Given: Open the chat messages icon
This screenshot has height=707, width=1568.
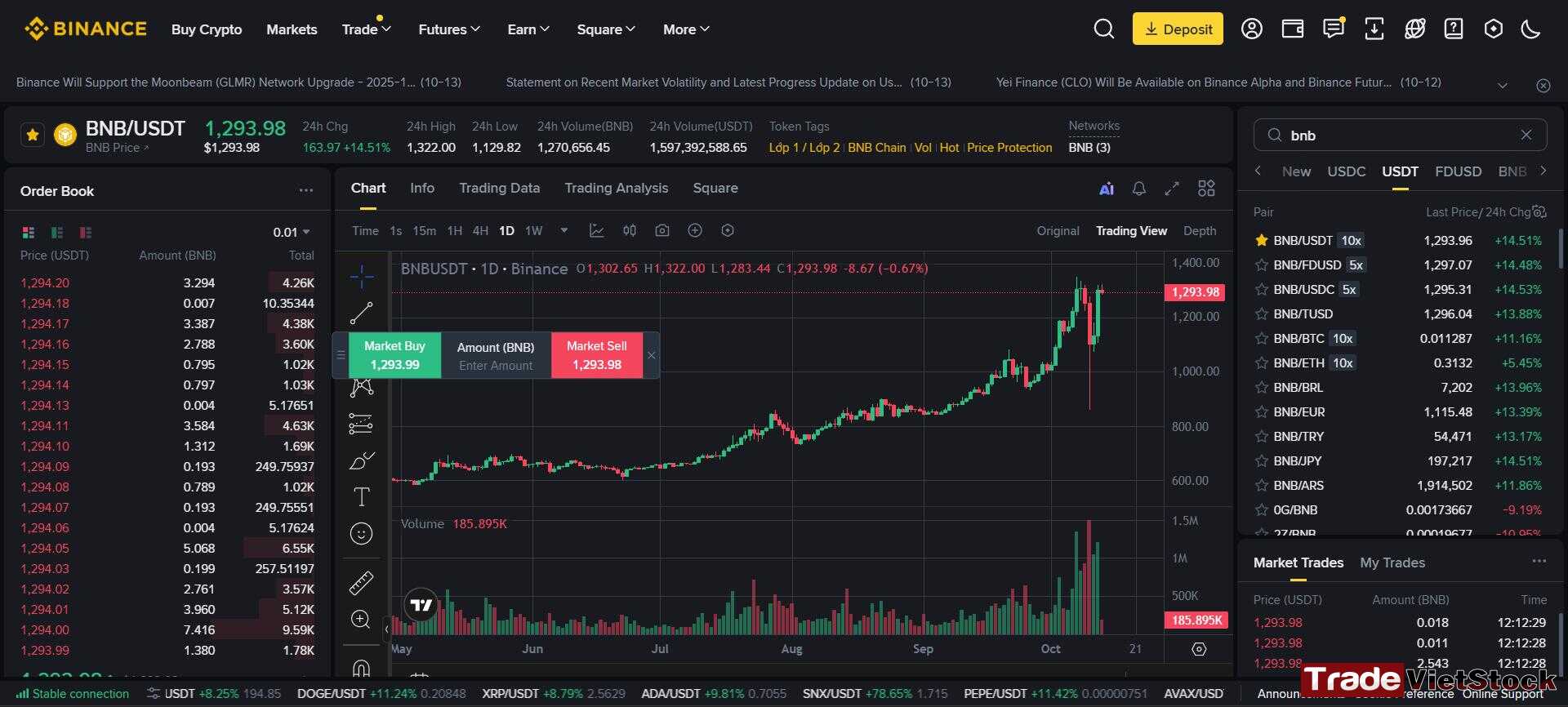Looking at the screenshot, I should click(x=1333, y=29).
